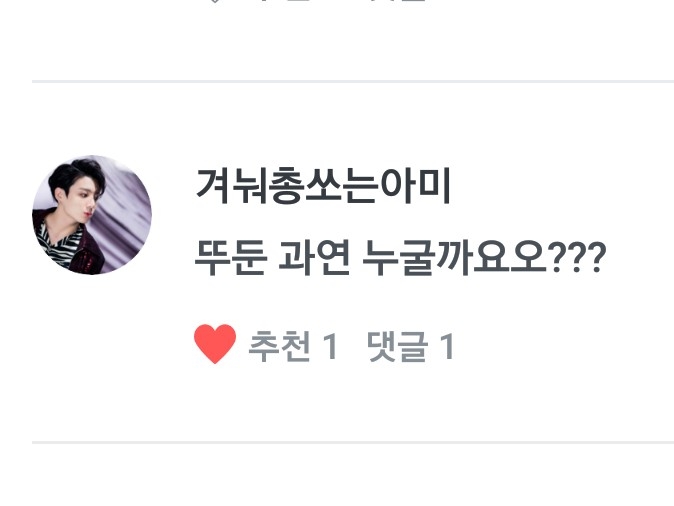The image size is (674, 506).
Task: Click the number 1 beside 댓글
Action: point(447,346)
